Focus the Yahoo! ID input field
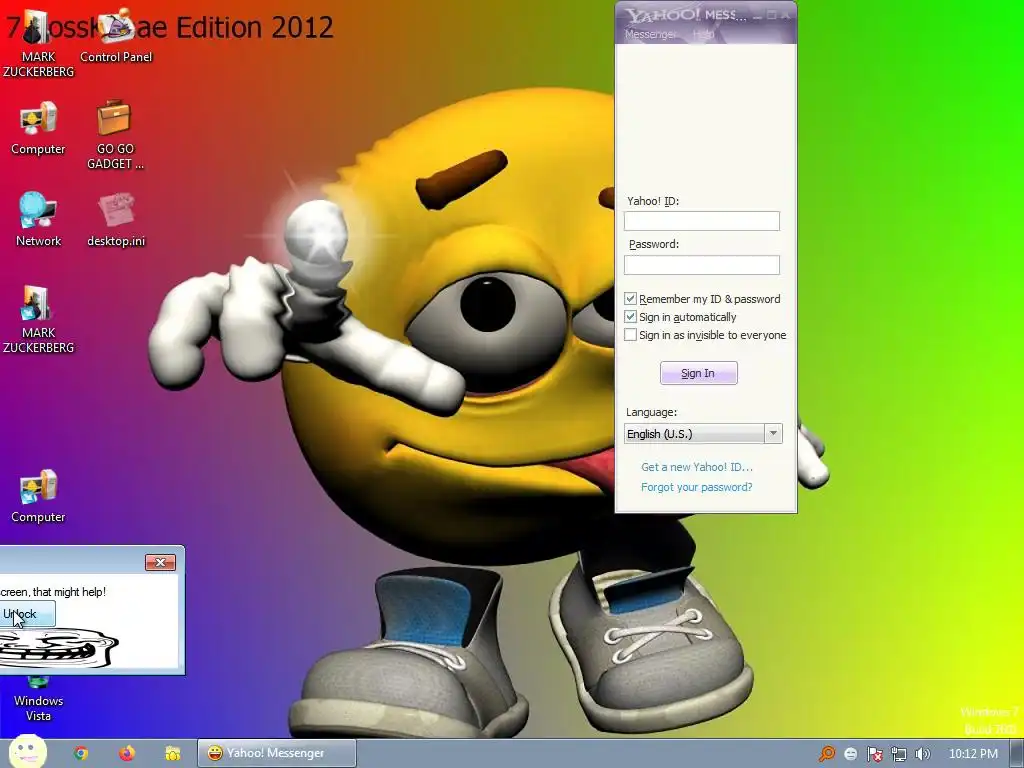The width and height of the screenshot is (1024, 768). pyautogui.click(x=702, y=221)
